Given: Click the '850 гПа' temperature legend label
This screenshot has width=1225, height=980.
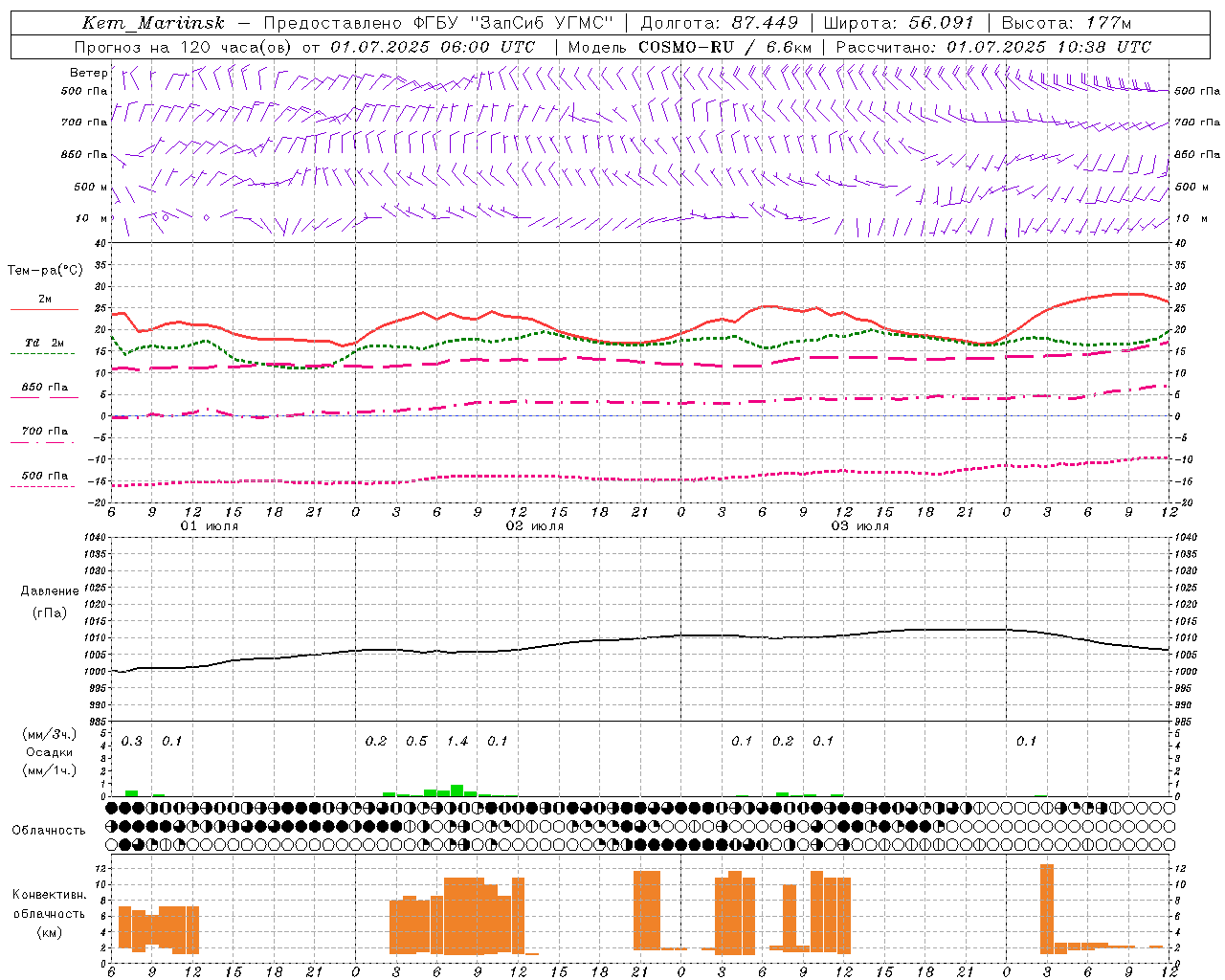Looking at the screenshot, I should coord(45,388).
